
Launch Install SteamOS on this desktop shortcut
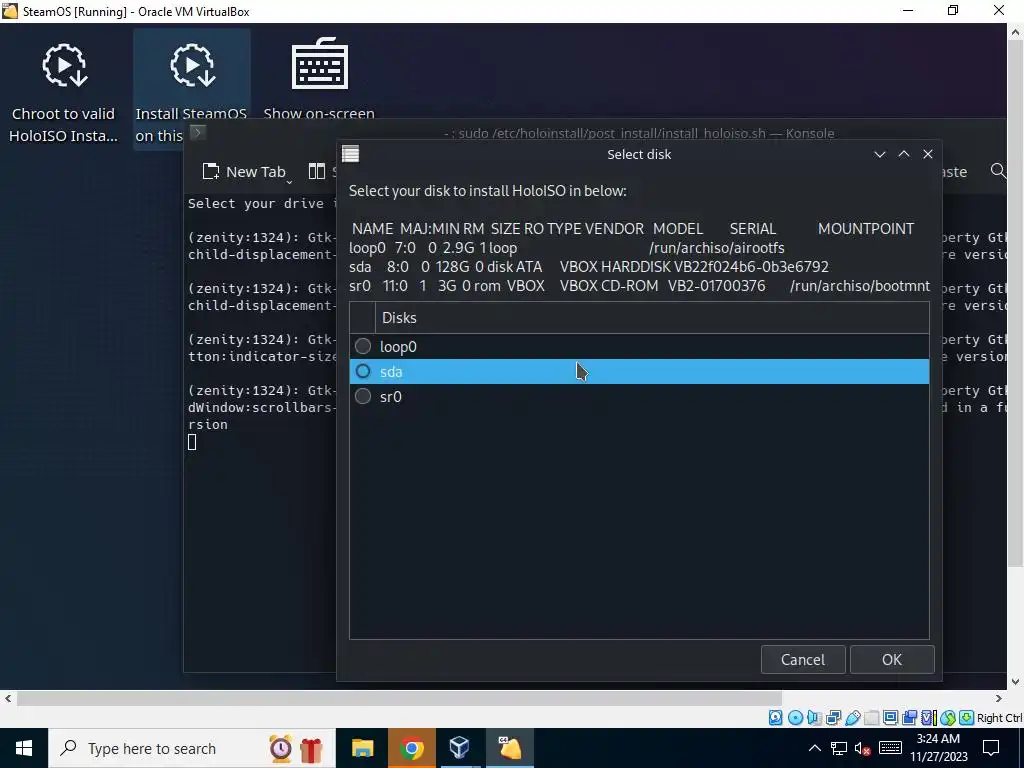pyautogui.click(x=191, y=91)
